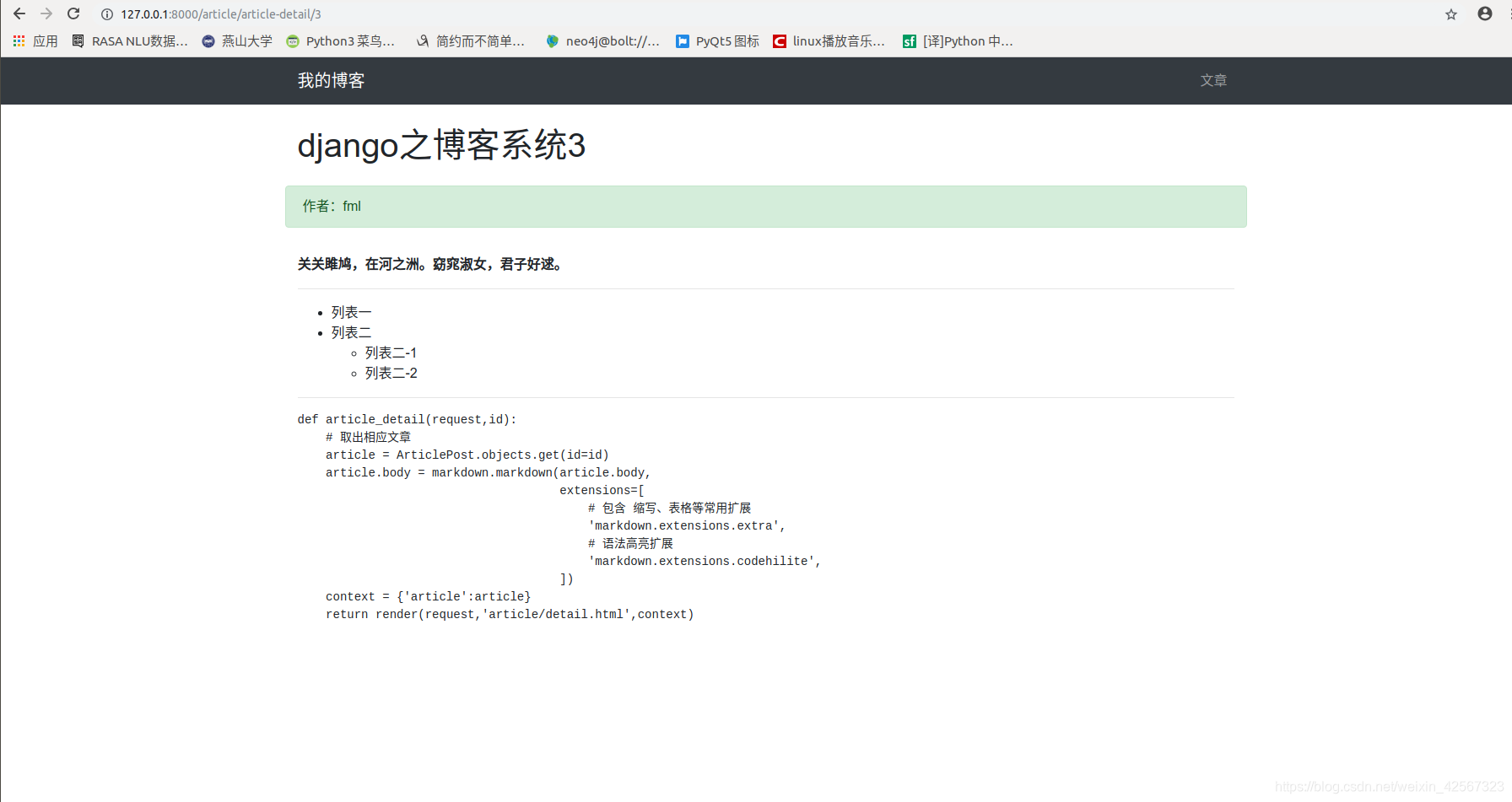Open the 简约而不简单 bookmark

471,40
